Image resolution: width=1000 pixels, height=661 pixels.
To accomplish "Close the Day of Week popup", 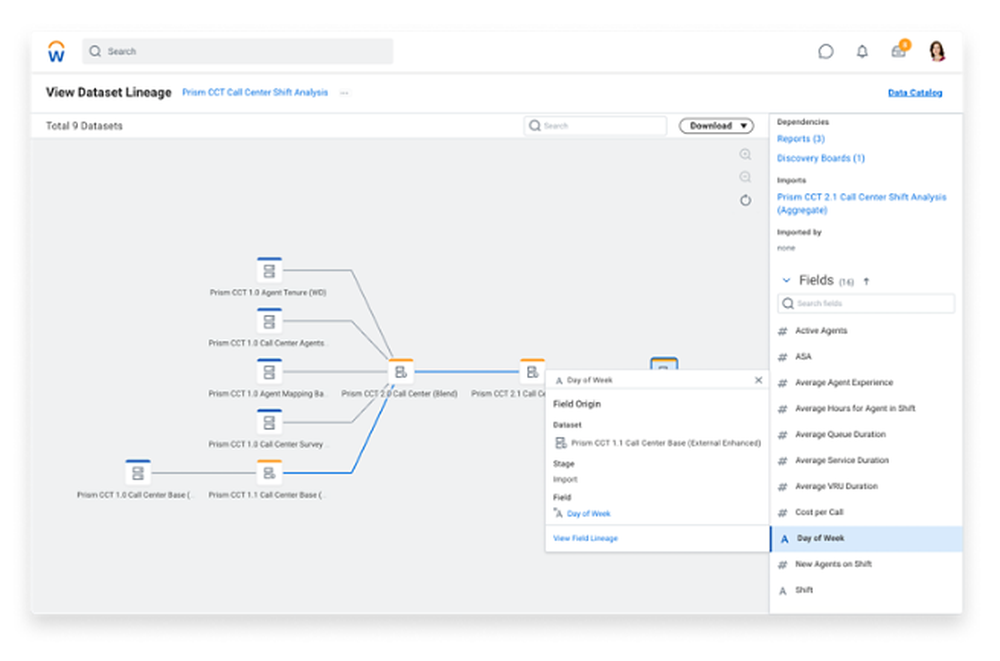I will (758, 380).
